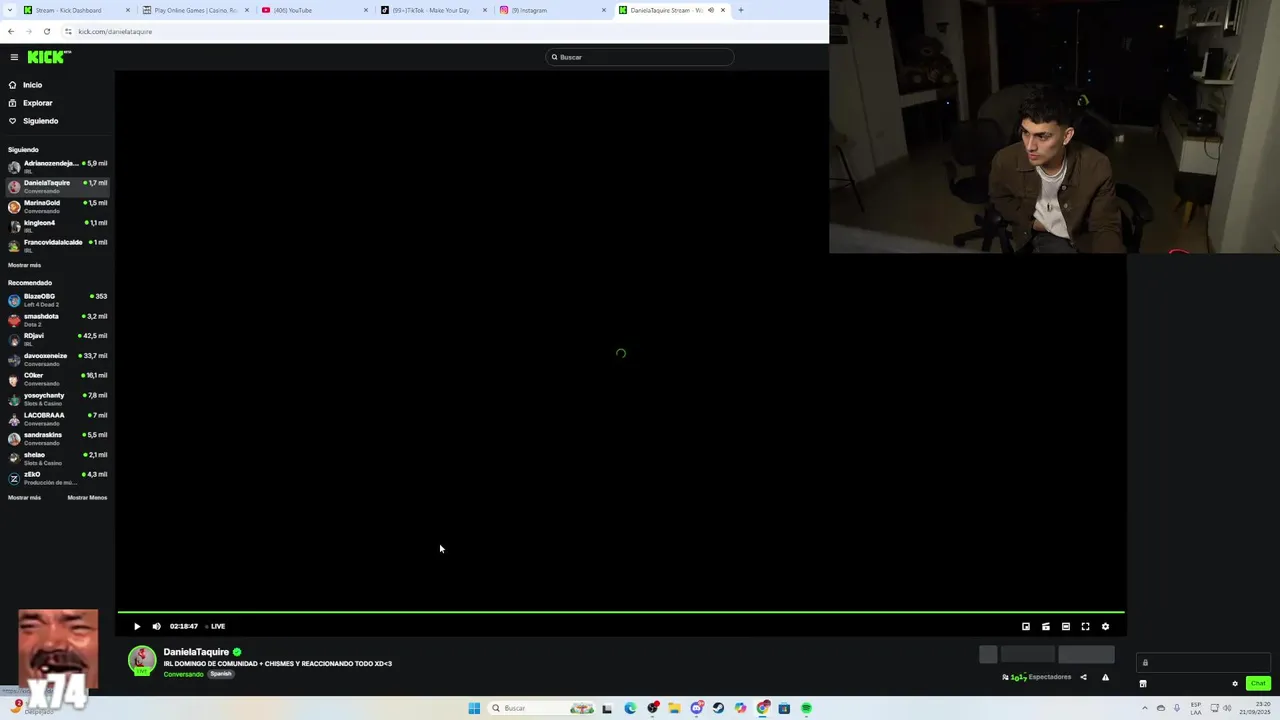Open LACOBRAAA recommended channel
This screenshot has width=1280, height=720.
(x=57, y=419)
